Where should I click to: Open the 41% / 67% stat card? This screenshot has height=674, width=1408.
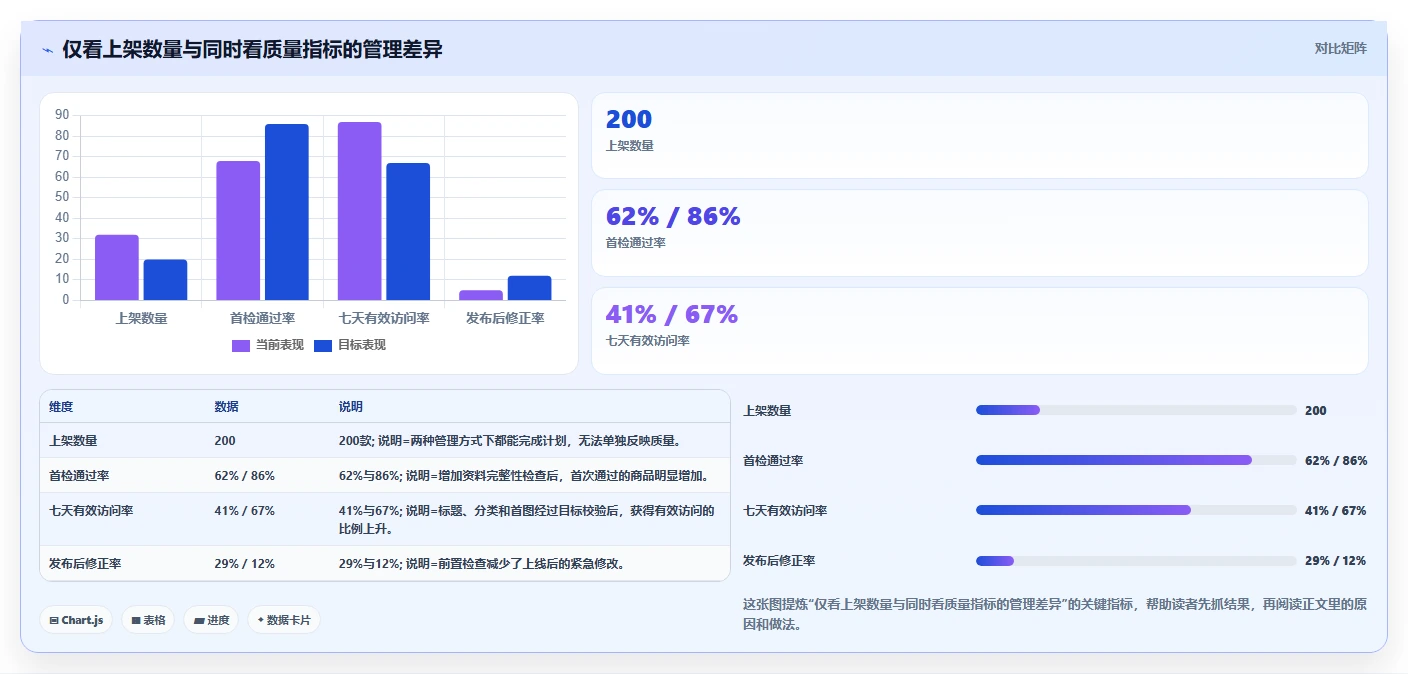[979, 331]
